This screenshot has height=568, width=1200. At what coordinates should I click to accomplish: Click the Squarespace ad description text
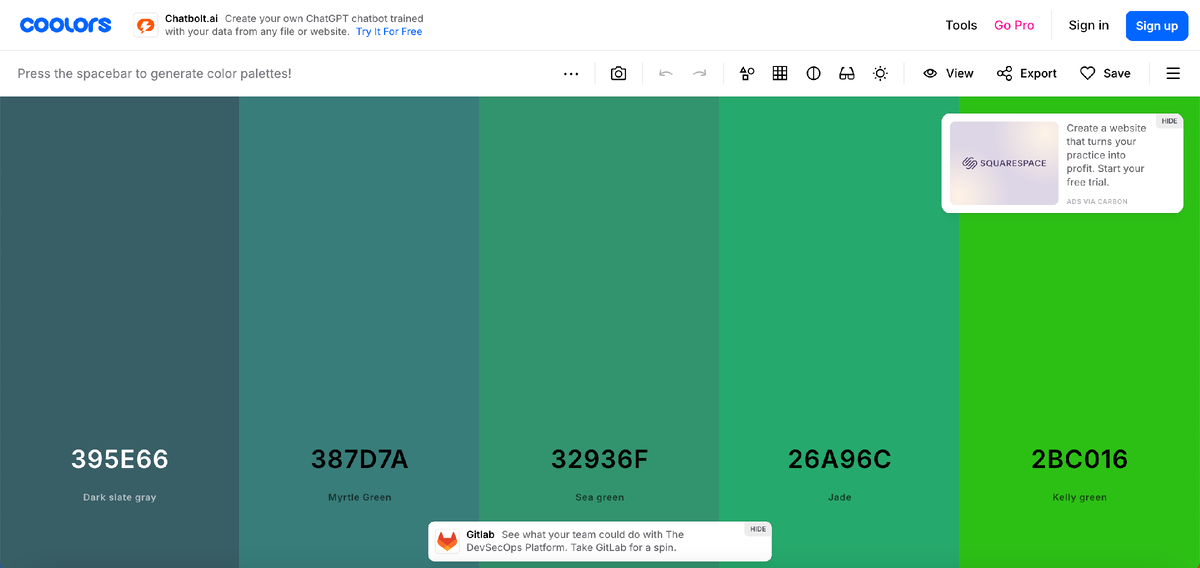(1106, 155)
